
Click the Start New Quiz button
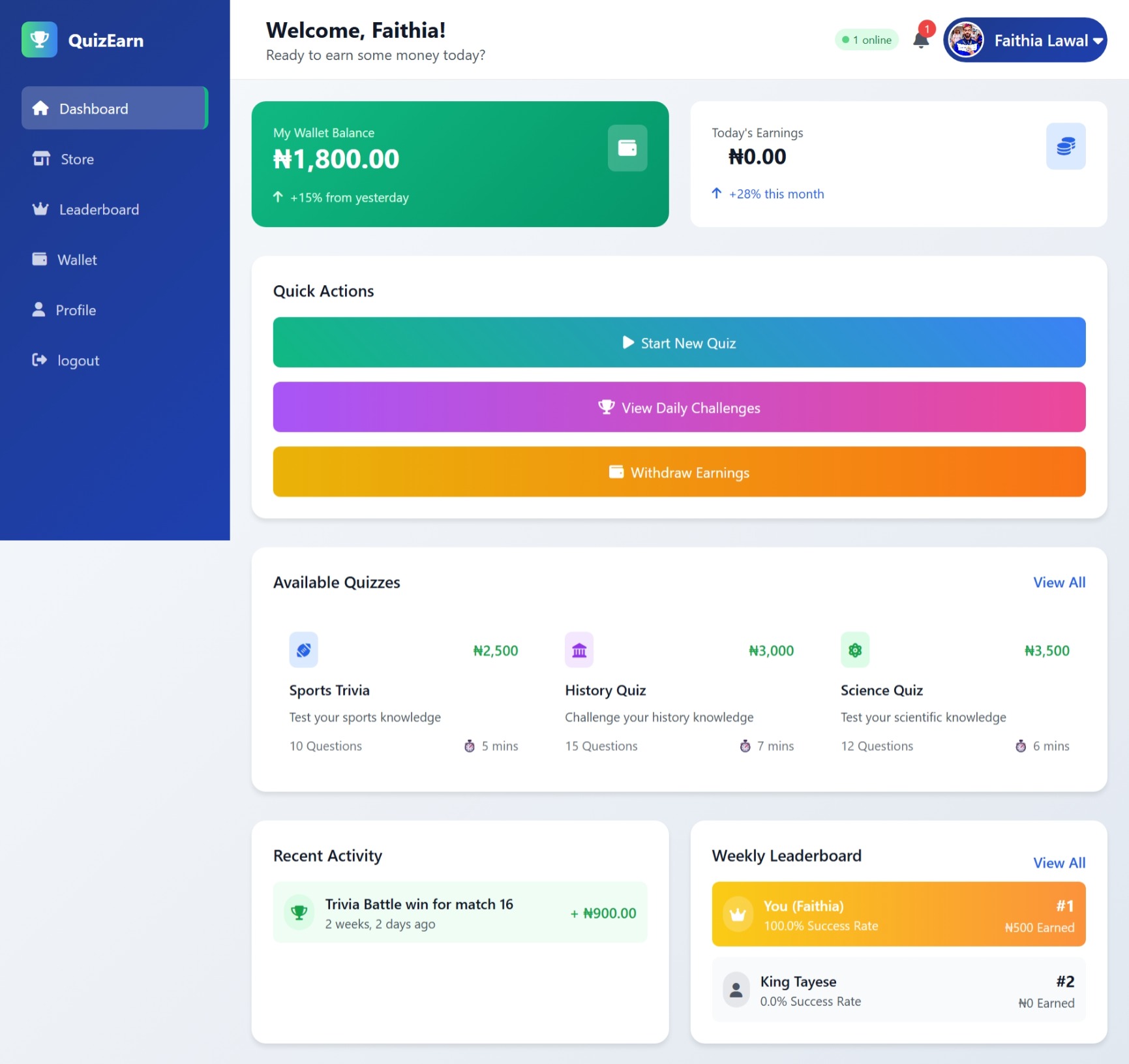(x=679, y=342)
